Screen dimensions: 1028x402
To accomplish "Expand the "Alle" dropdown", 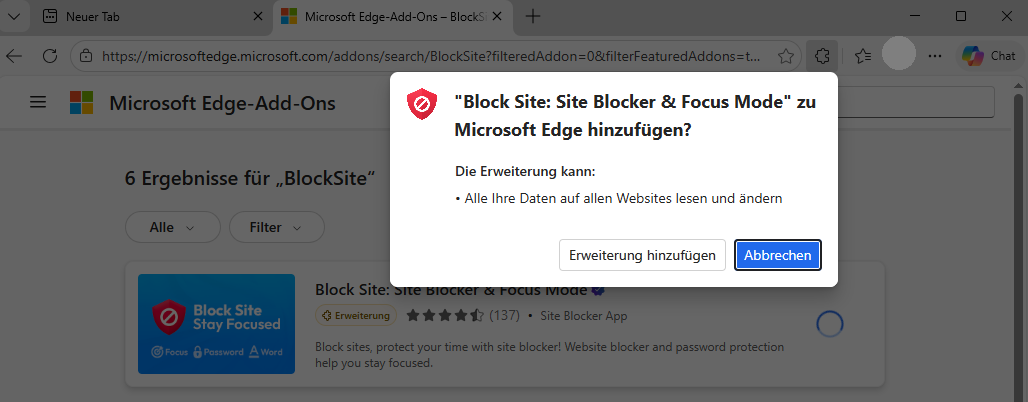I will point(172,227).
